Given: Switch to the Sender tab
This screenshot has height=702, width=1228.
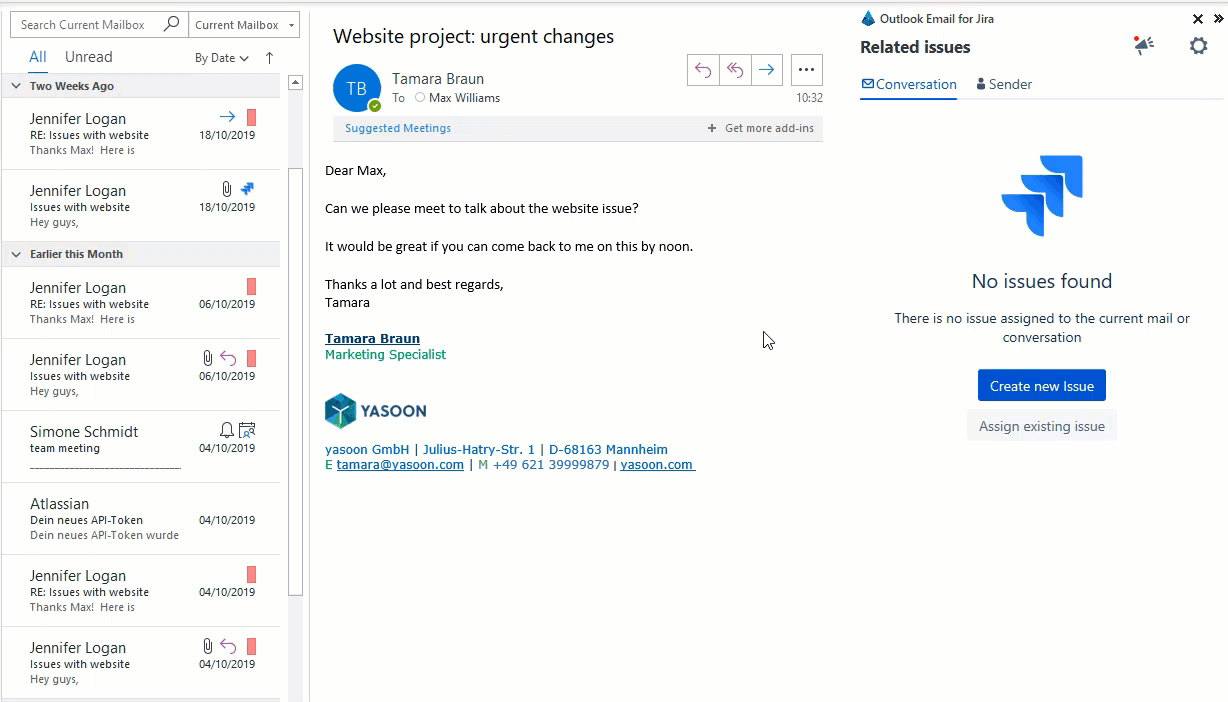Looking at the screenshot, I should (1004, 85).
